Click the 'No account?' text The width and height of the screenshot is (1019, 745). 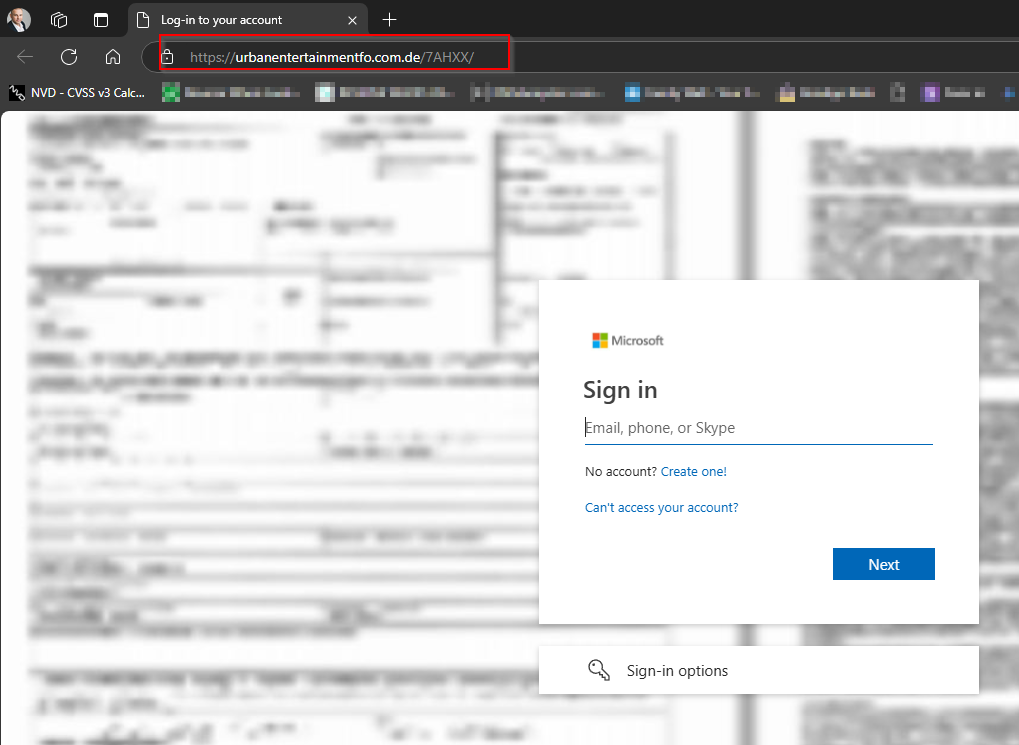tap(621, 472)
